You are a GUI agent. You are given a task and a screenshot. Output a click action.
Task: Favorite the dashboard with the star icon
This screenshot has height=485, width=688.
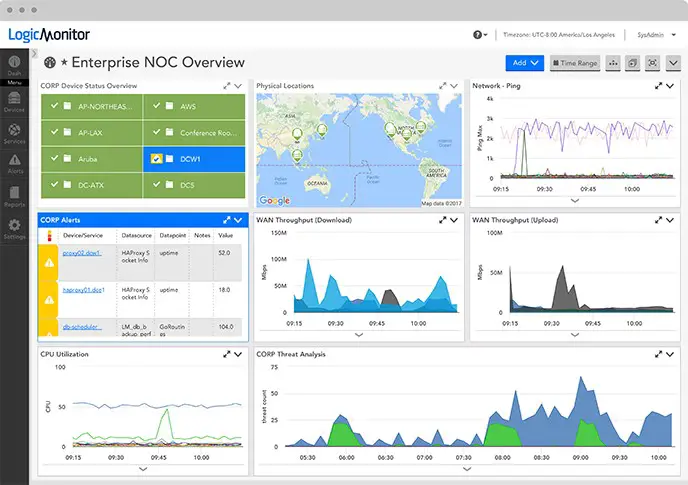pos(64,63)
